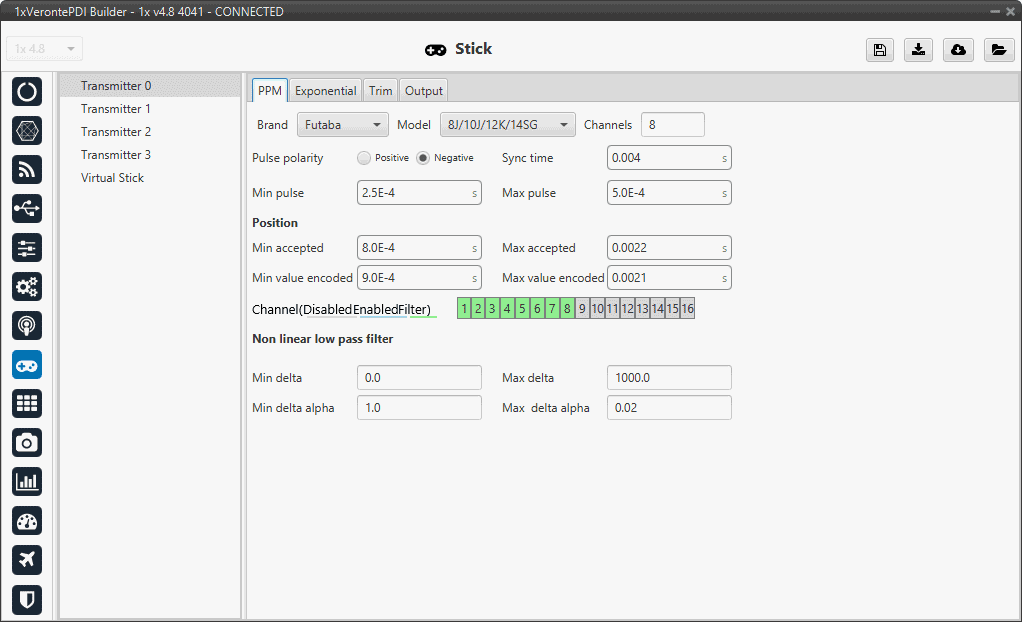Click the bar chart icon in sidebar
Viewport: 1022px width, 622px height.
[27, 481]
